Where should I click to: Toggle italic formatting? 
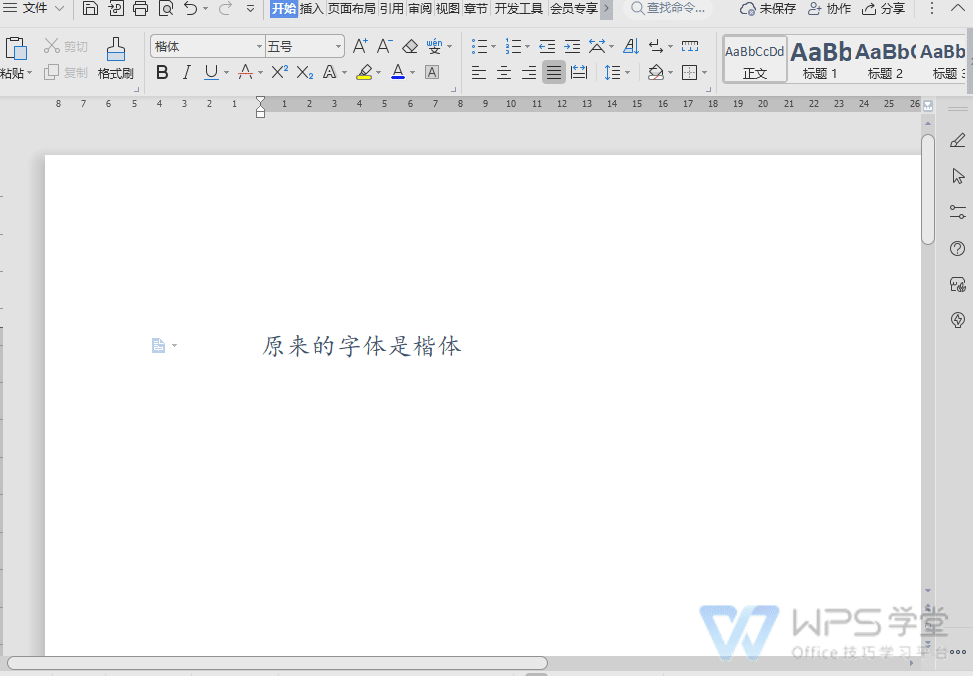[x=186, y=72]
